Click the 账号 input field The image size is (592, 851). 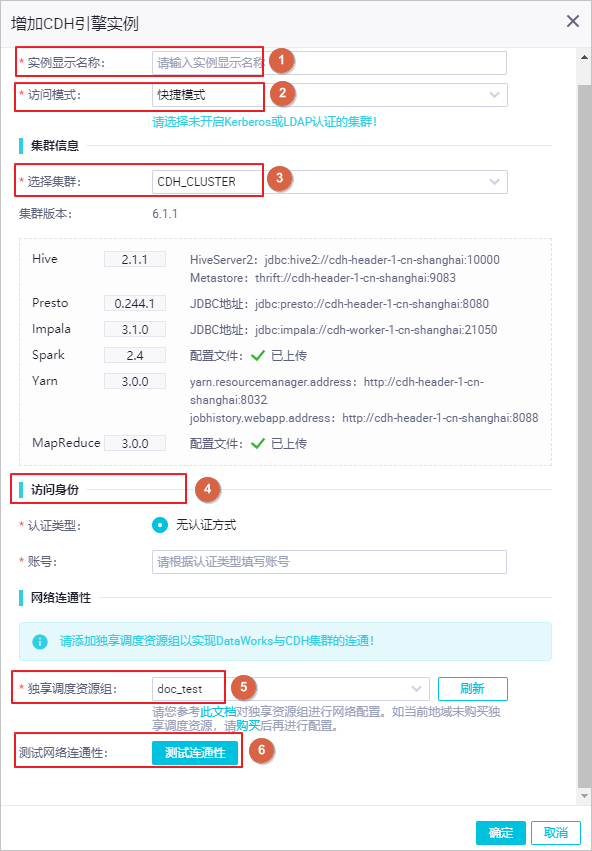click(x=329, y=562)
